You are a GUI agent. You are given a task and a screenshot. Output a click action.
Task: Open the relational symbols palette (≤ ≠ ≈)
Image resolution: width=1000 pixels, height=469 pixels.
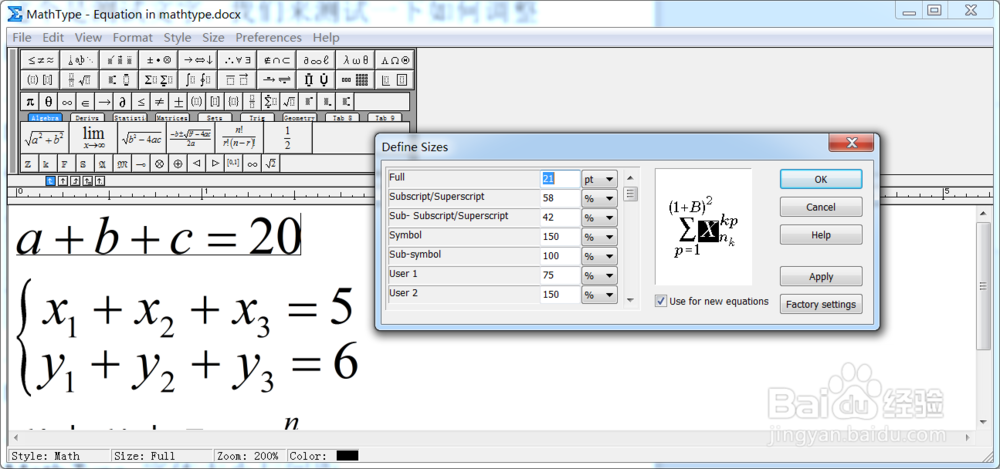(41, 61)
